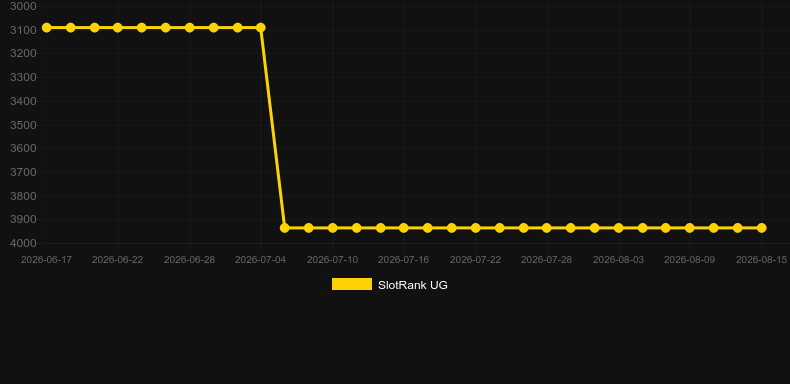The width and height of the screenshot is (790, 384).
Task: Click the 2026-08-15 x-axis date label
Action: pos(761,260)
